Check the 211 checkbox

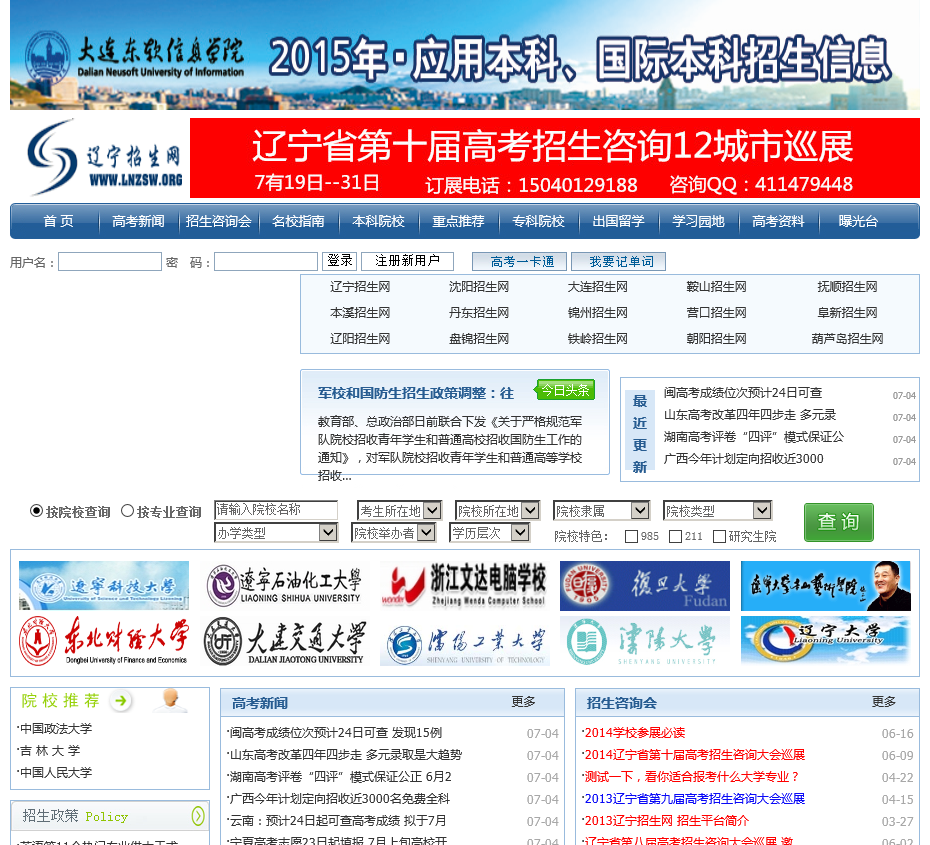(675, 536)
